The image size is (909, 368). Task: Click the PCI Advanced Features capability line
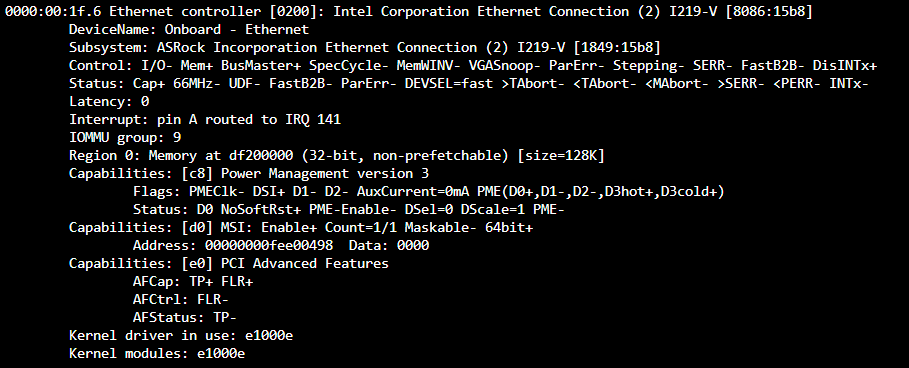click(229, 264)
